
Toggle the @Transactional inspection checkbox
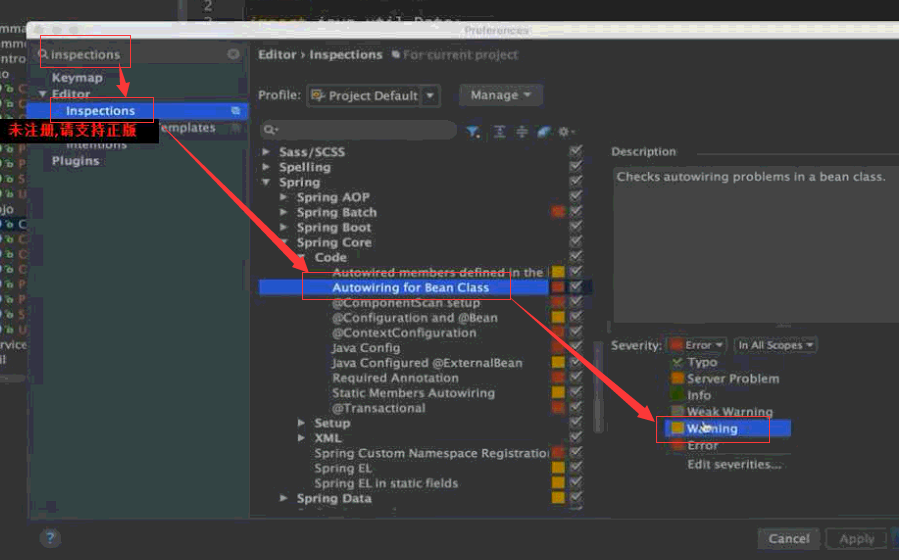tap(576, 407)
